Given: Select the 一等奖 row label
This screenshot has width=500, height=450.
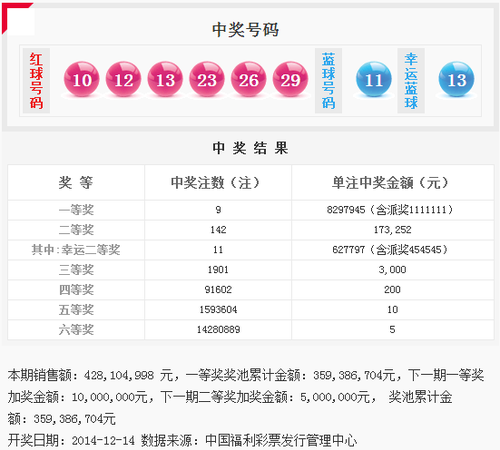Looking at the screenshot, I should pyautogui.click(x=76, y=210).
